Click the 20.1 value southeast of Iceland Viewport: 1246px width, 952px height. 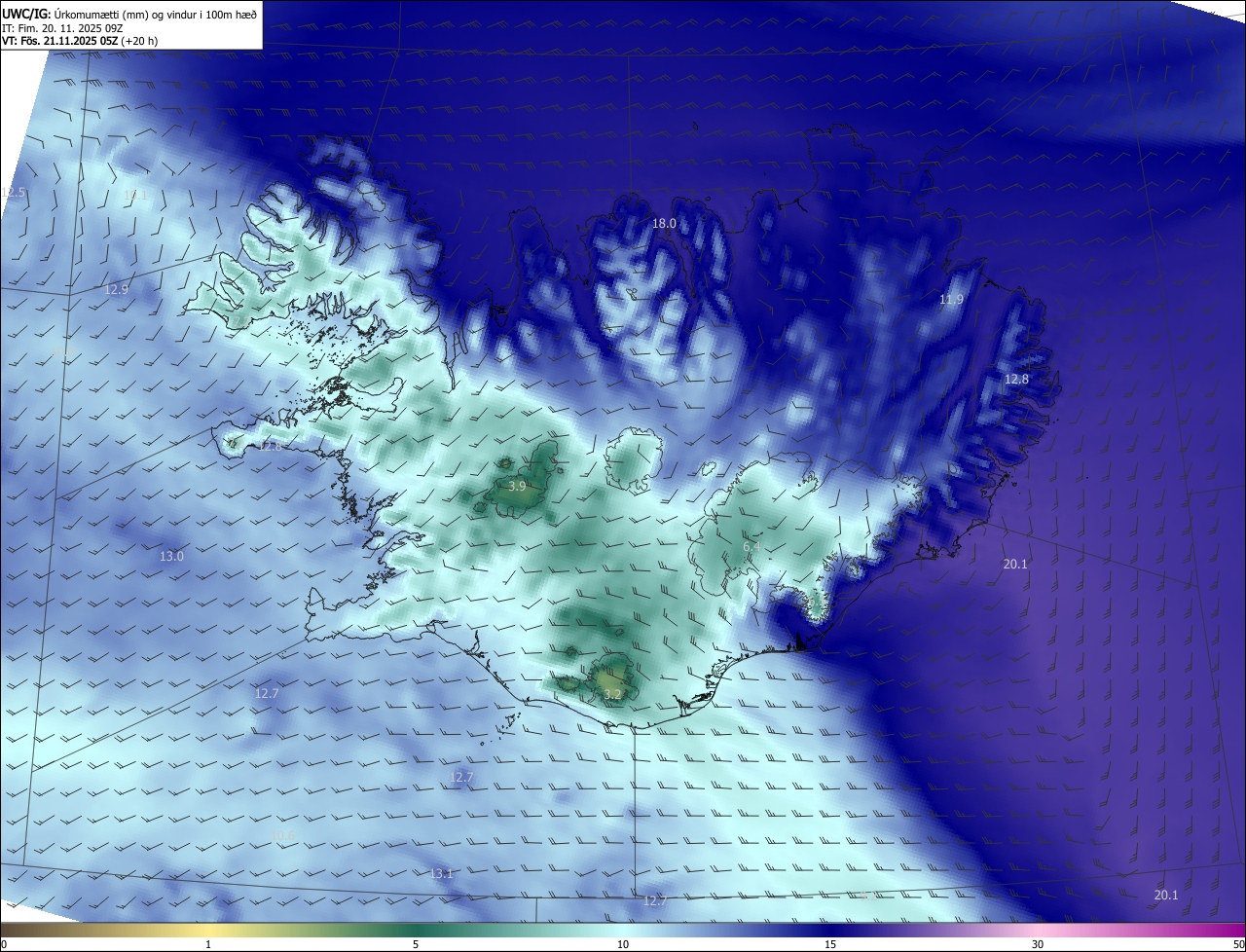[x=1015, y=565]
